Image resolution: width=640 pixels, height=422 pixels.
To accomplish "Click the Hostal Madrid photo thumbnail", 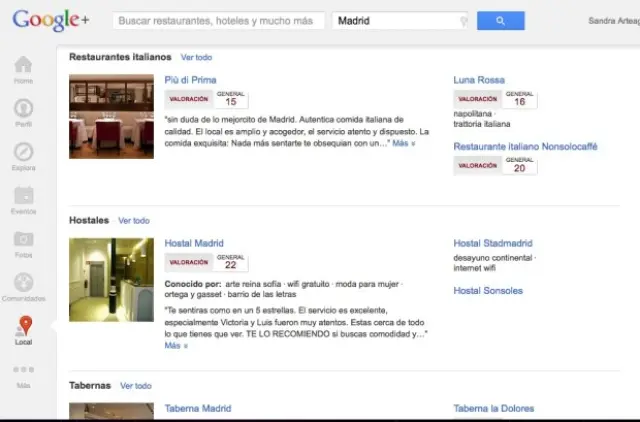I will pyautogui.click(x=111, y=279).
